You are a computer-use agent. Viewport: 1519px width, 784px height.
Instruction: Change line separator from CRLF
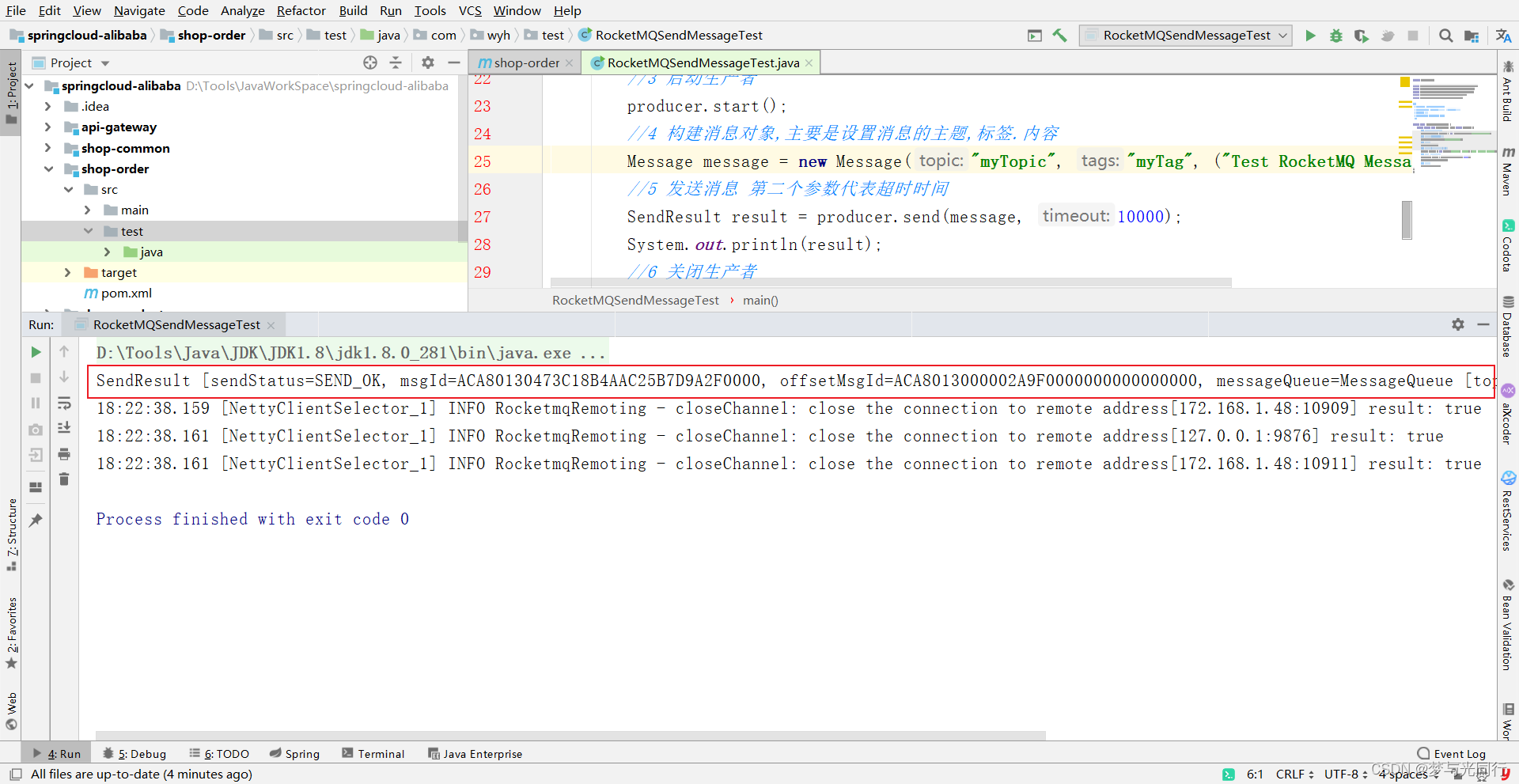1292,774
